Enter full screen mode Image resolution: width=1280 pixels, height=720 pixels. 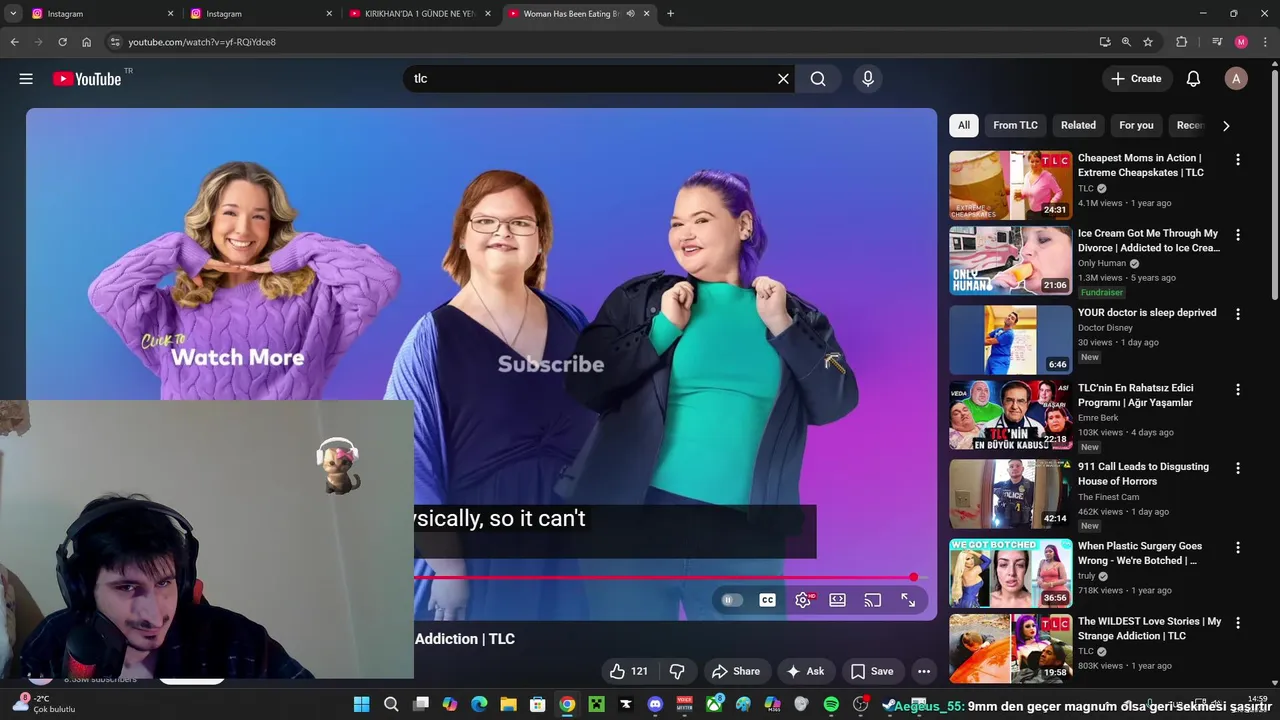(x=908, y=600)
